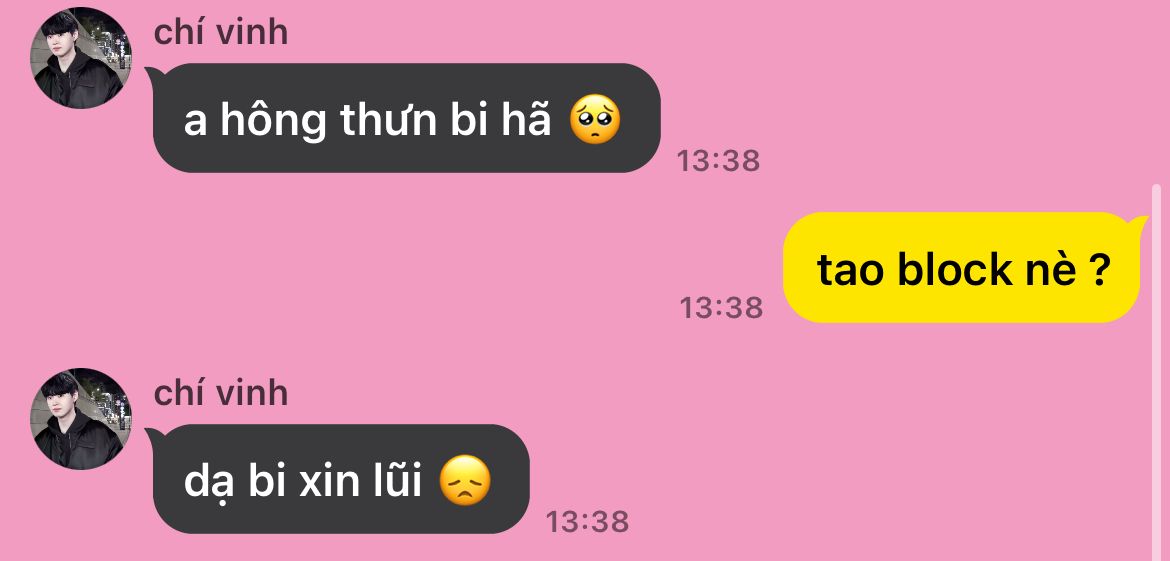Click the 13:38 timestamp beside the yellow bubble

[x=721, y=307]
